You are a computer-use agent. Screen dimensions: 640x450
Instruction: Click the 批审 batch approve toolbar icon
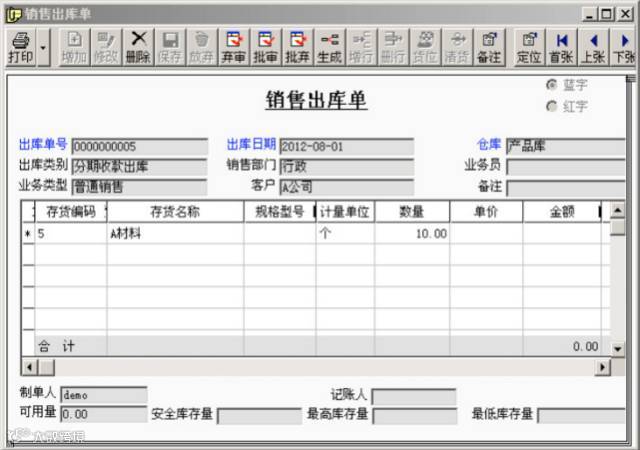tap(266, 47)
